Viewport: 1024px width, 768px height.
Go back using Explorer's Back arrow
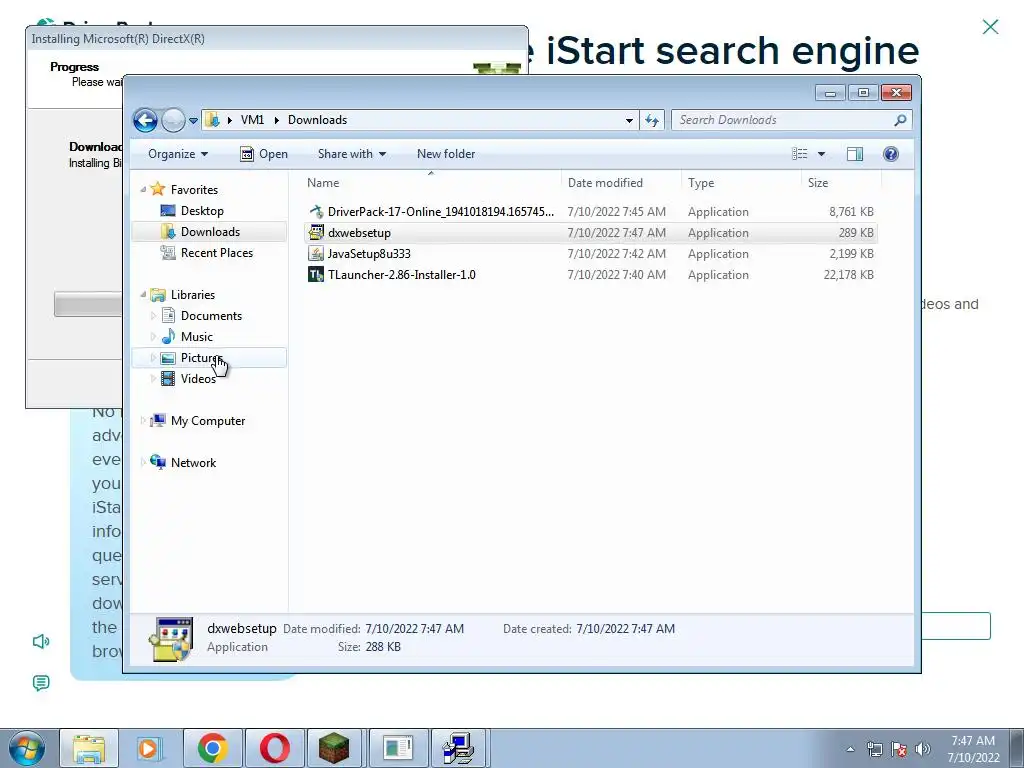coord(145,120)
